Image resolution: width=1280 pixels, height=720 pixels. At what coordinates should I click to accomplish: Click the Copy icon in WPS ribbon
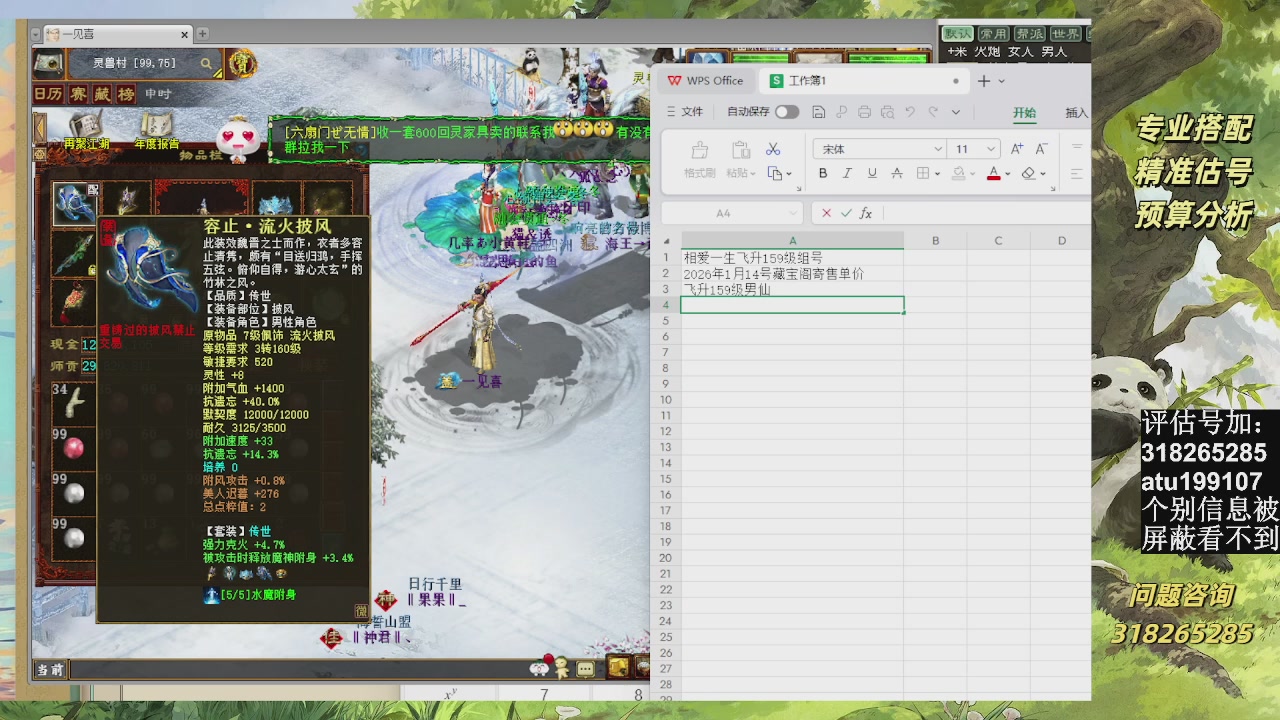775,173
